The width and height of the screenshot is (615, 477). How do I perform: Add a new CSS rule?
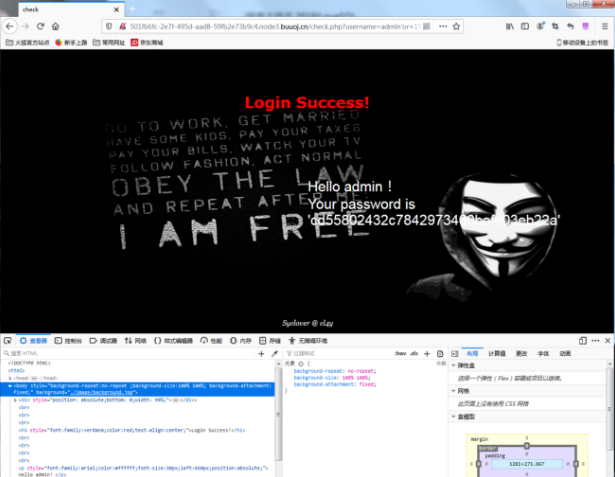click(x=427, y=353)
